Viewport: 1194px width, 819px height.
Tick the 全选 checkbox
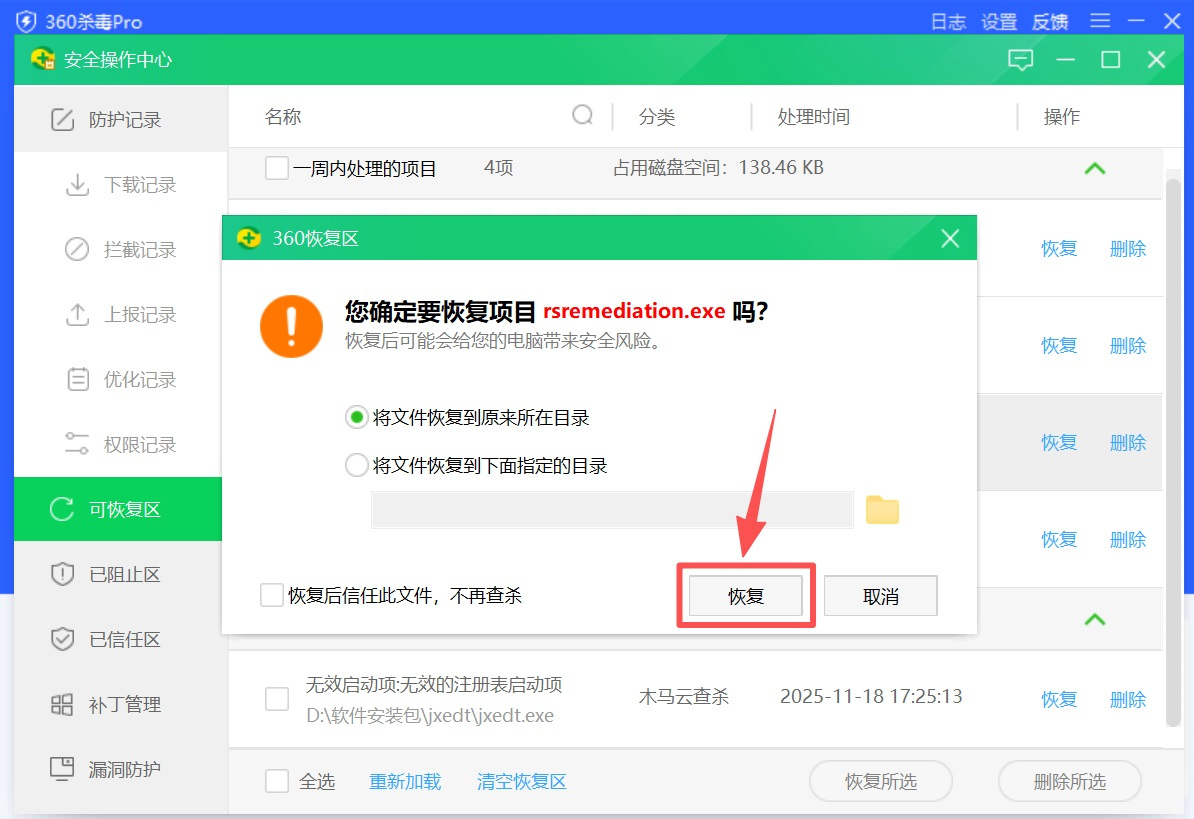click(x=277, y=781)
